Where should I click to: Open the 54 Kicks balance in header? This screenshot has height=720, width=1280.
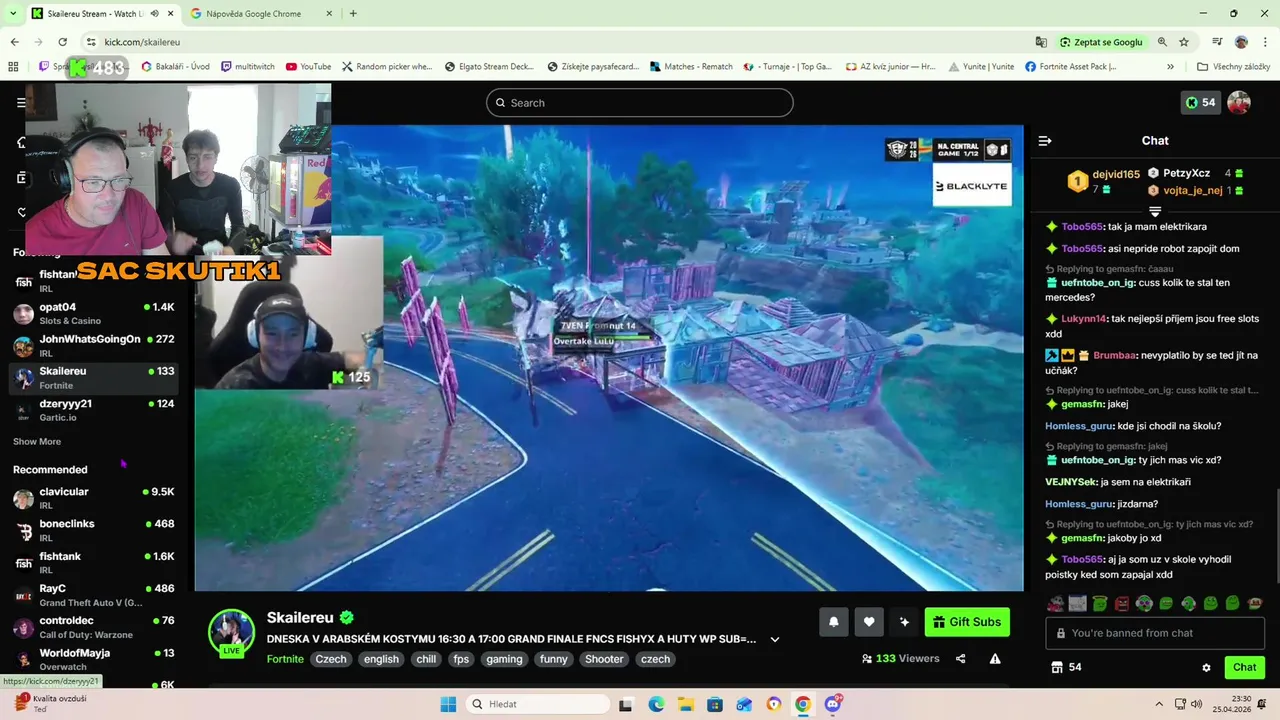(1200, 103)
